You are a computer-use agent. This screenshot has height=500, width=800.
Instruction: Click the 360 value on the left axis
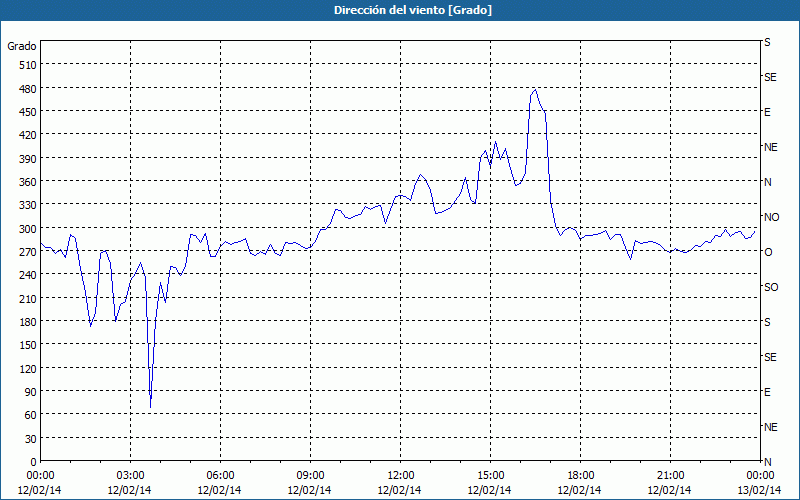pyautogui.click(x=28, y=182)
